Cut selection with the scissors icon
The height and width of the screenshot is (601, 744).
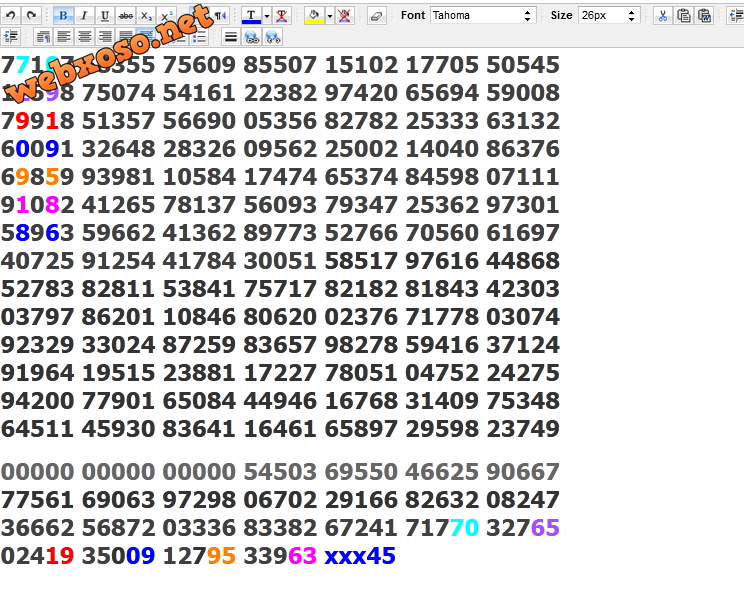tap(663, 16)
